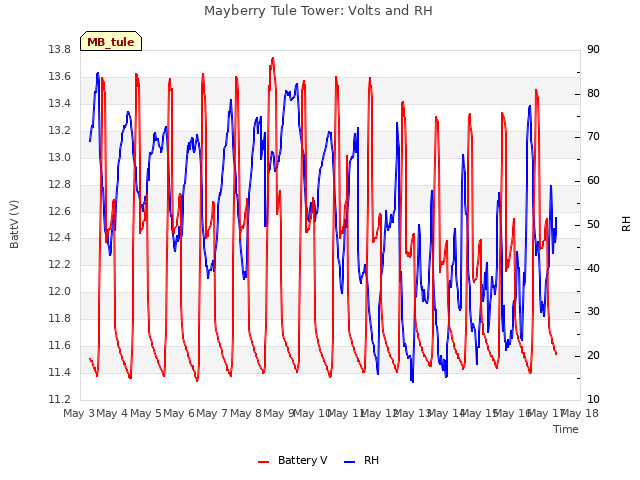The height and width of the screenshot is (480, 640).
Task: Click the 12.8 left axis value
Action: 60,184
